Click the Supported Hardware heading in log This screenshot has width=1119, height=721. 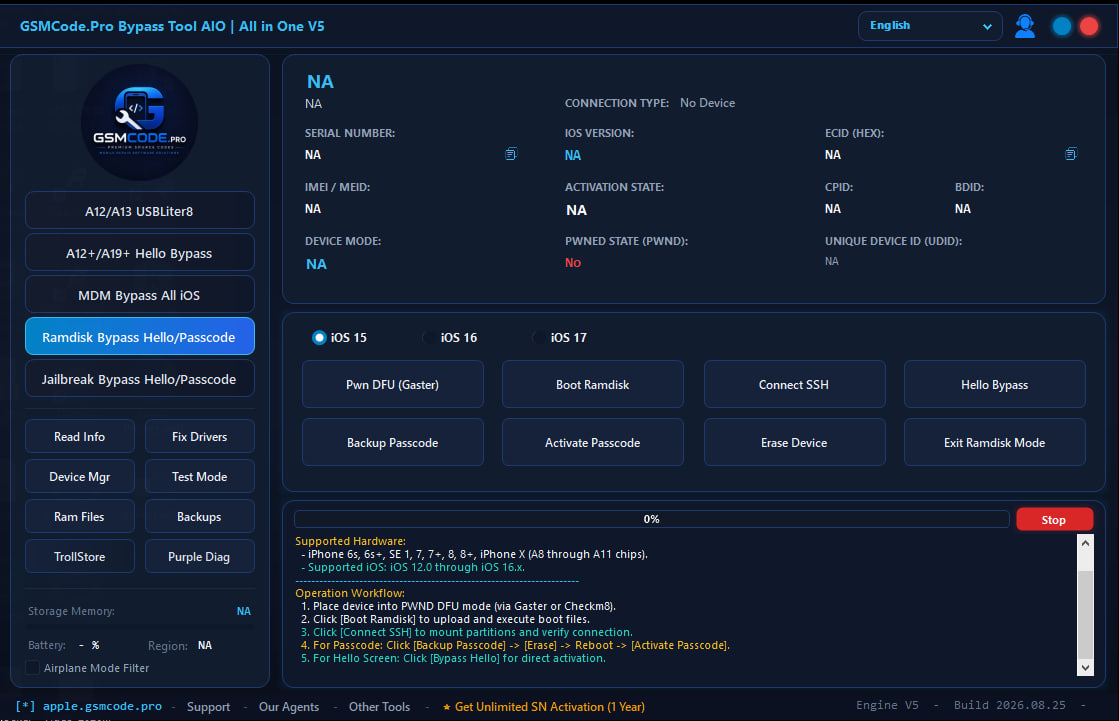350,541
